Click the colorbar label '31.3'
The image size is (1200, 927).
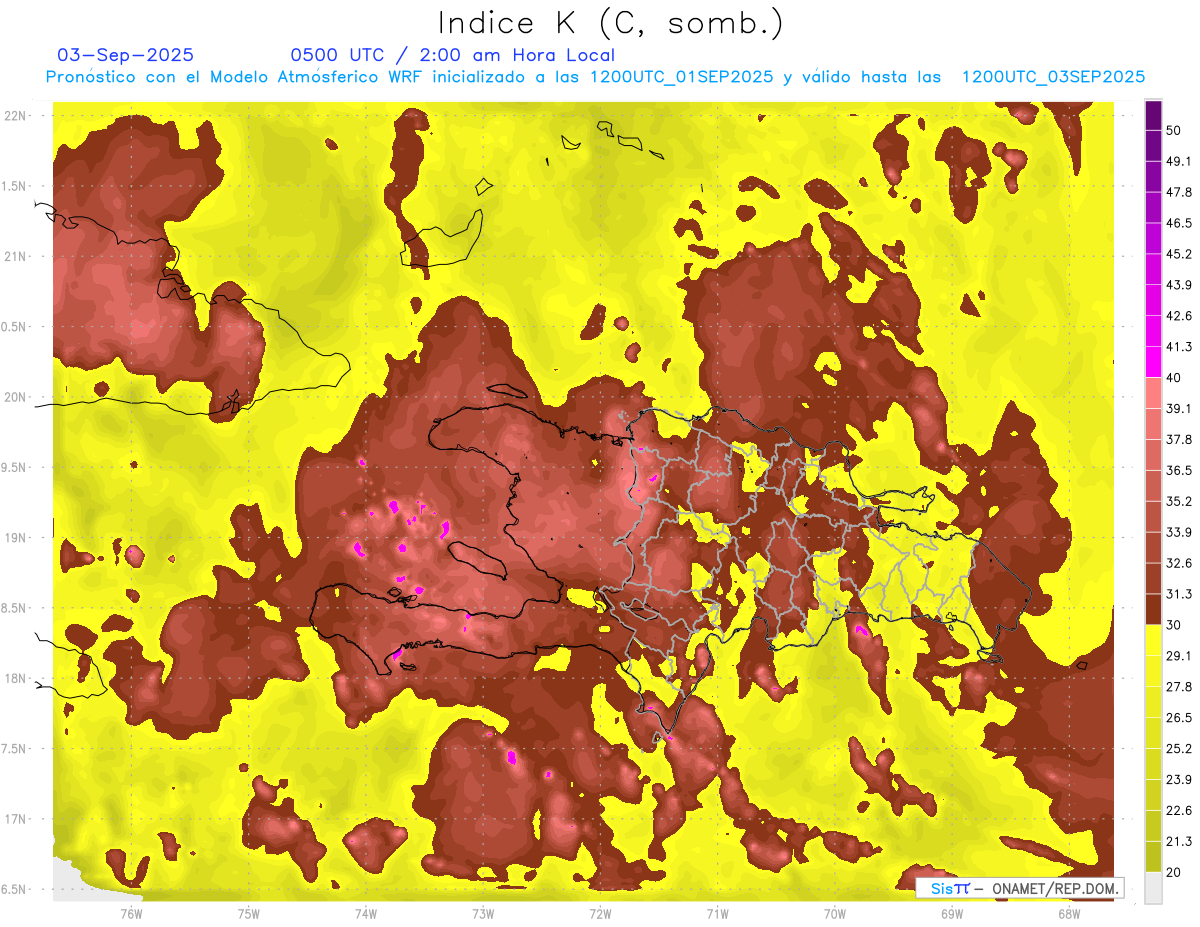coord(1179,594)
